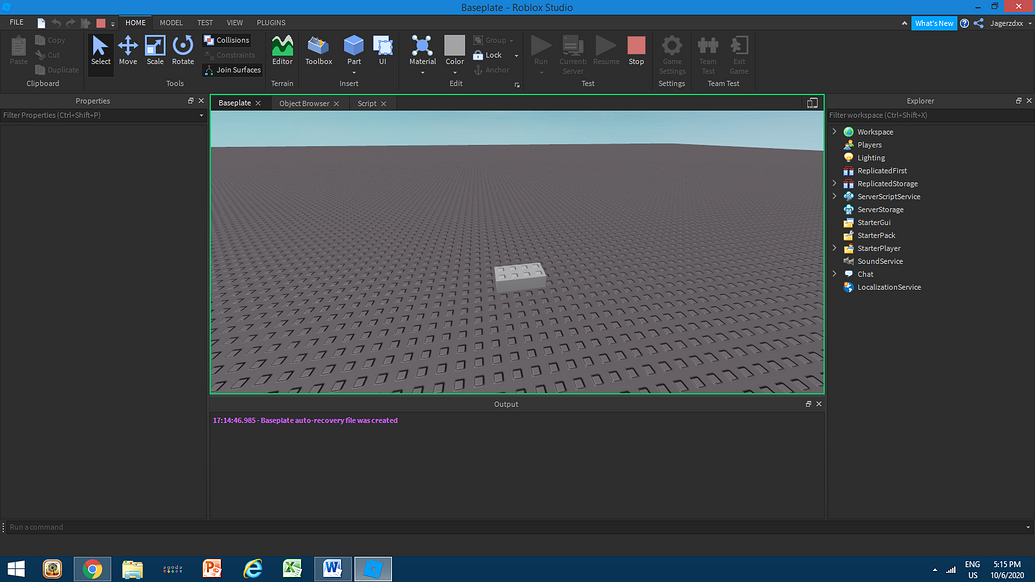The width and height of the screenshot is (1035, 582).
Task: Select the Move tool
Action: pyautogui.click(x=127, y=50)
